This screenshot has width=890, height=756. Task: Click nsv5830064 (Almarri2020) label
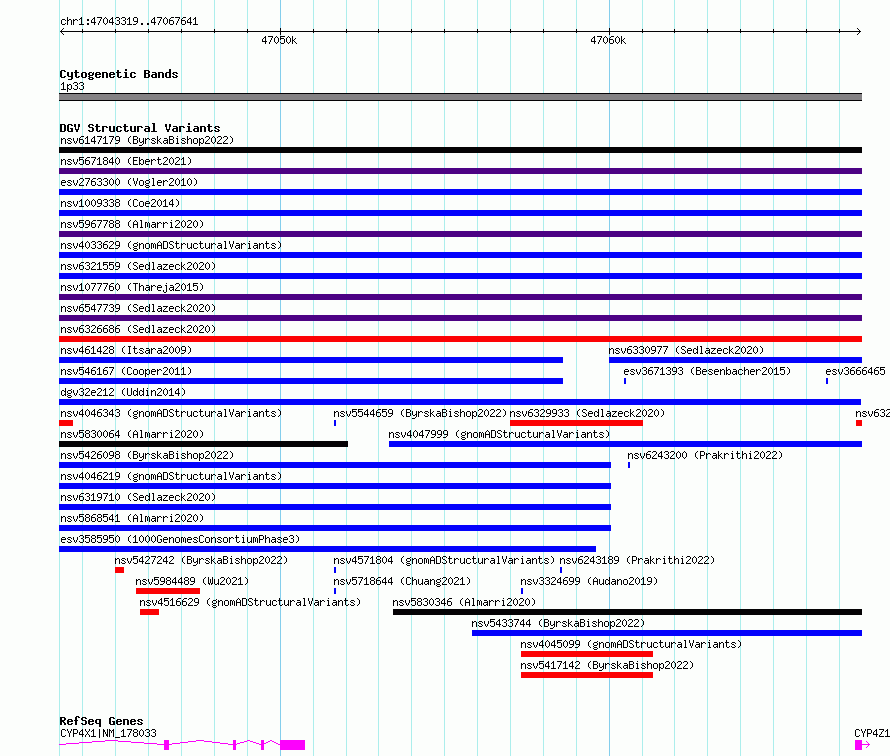[132, 434]
